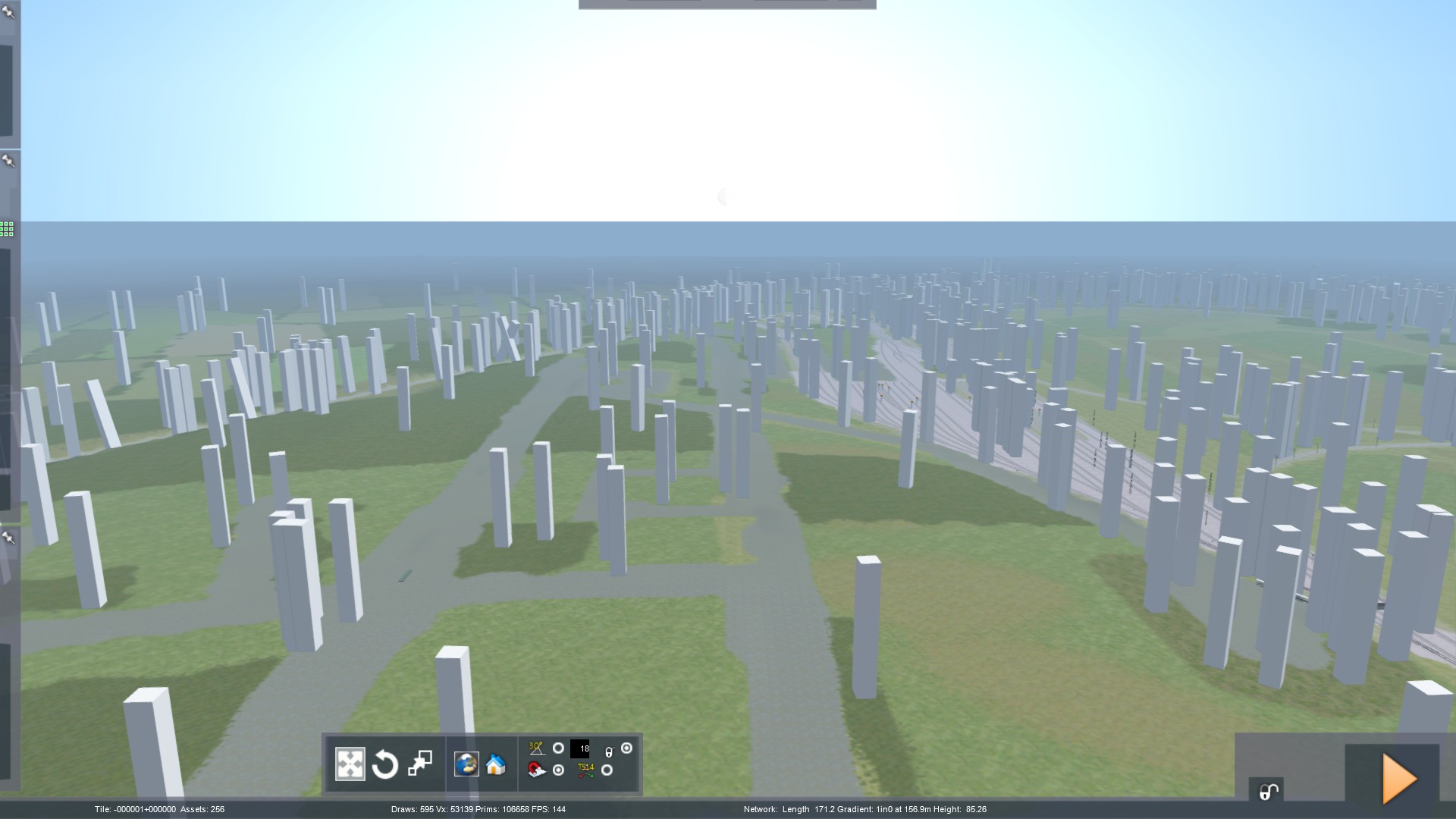Image resolution: width=1456 pixels, height=819 pixels.
Task: Click the Assets: 256 status text
Action: tap(202, 809)
